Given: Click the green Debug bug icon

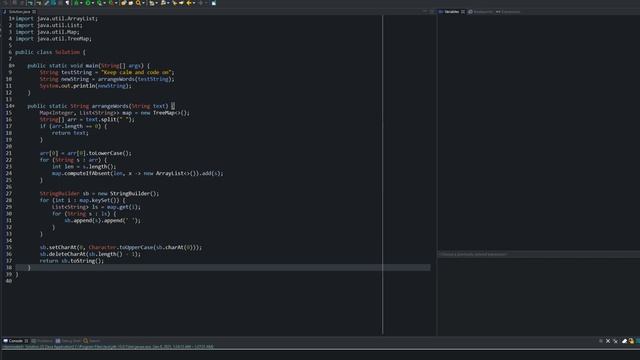Looking at the screenshot, I should (76, 3).
